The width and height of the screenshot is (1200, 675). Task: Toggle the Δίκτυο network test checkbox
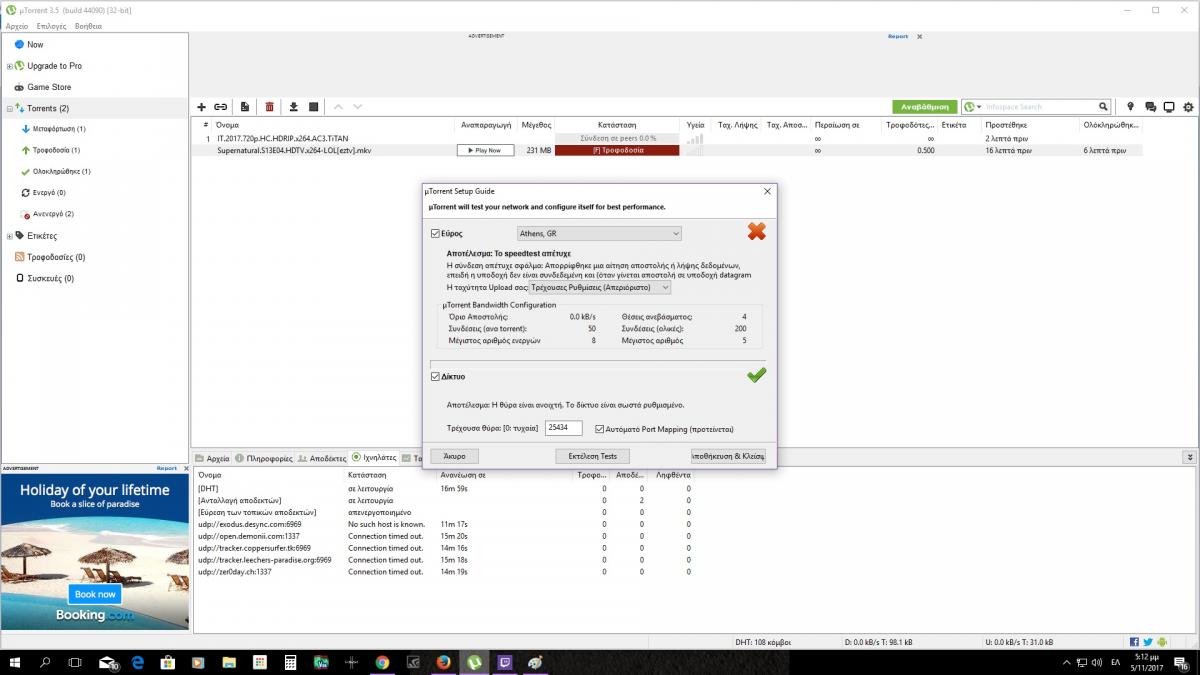435,376
